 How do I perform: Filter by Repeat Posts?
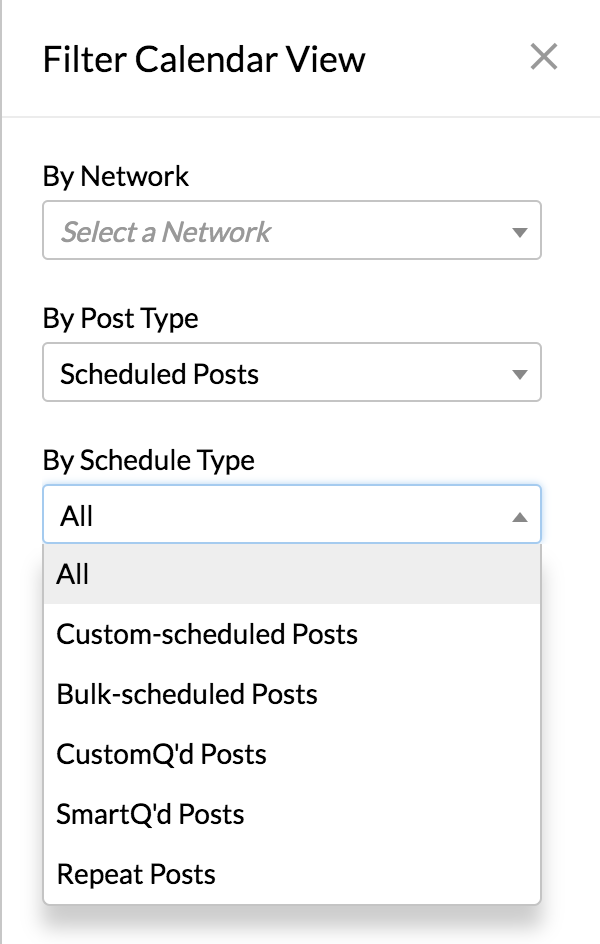point(136,874)
